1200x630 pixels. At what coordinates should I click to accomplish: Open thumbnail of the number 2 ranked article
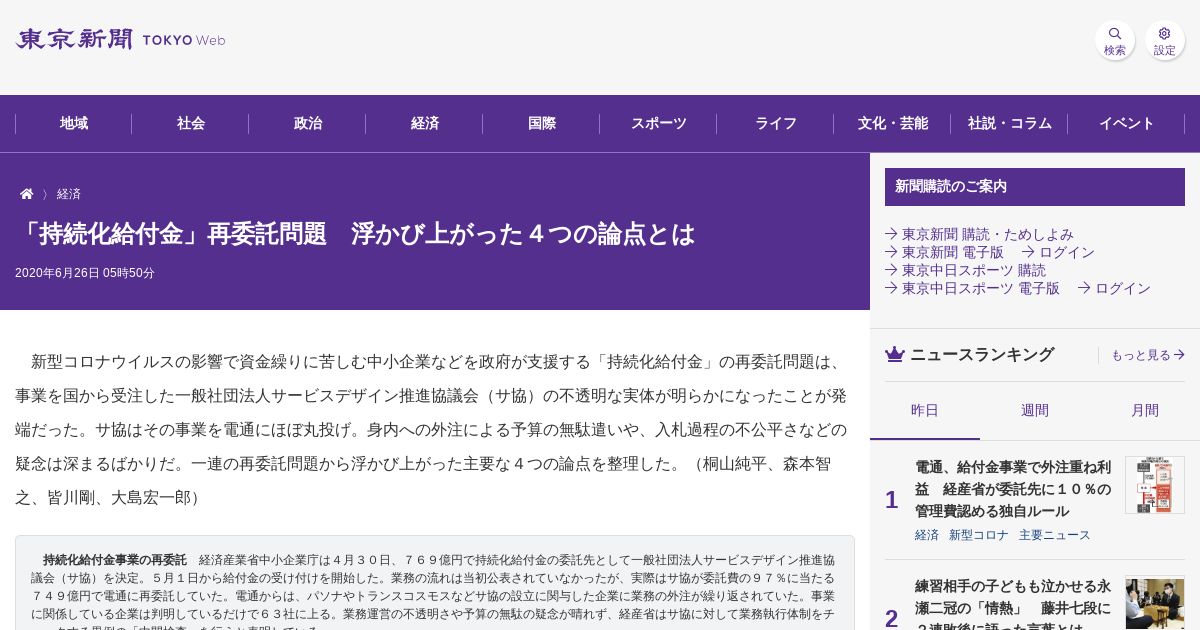pyautogui.click(x=1155, y=603)
